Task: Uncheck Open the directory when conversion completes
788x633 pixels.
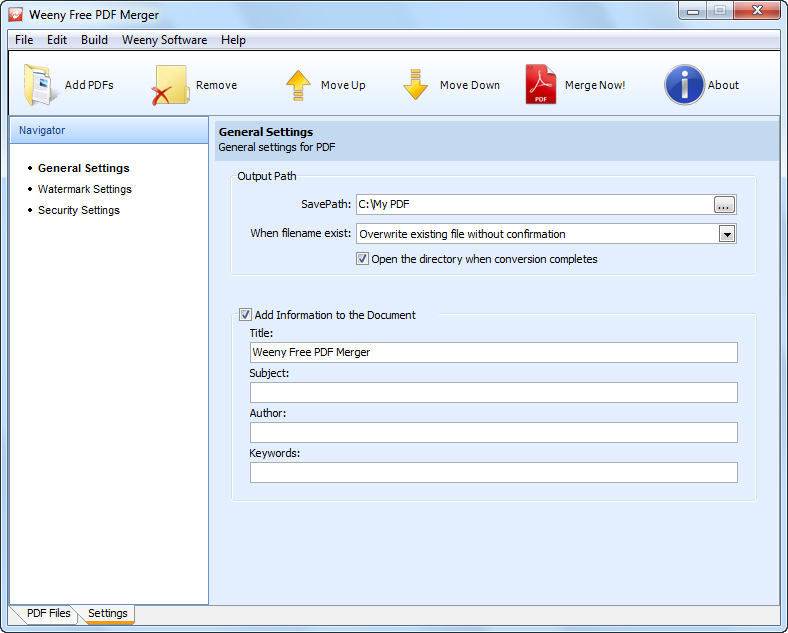Action: [362, 259]
